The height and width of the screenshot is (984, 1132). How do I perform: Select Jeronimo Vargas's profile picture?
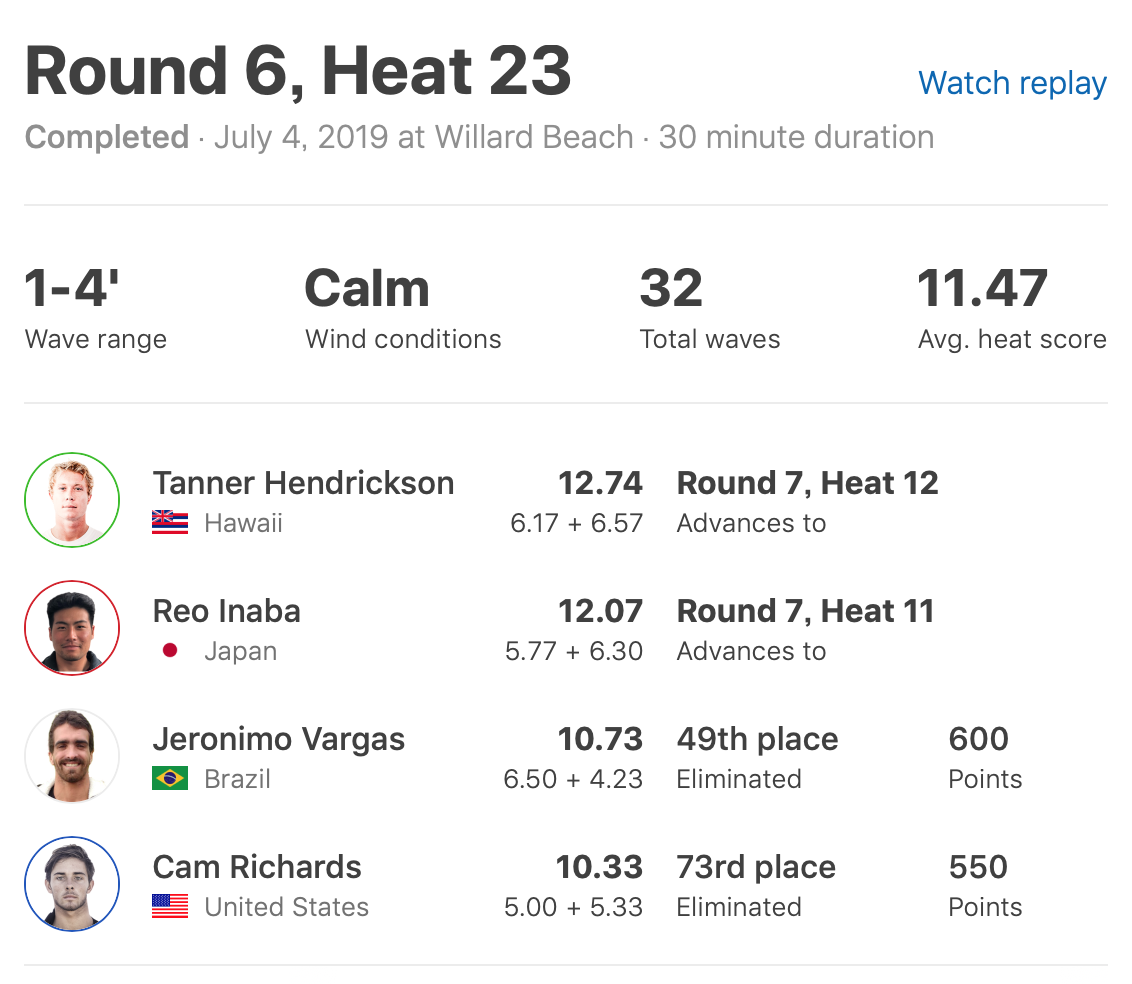click(72, 756)
